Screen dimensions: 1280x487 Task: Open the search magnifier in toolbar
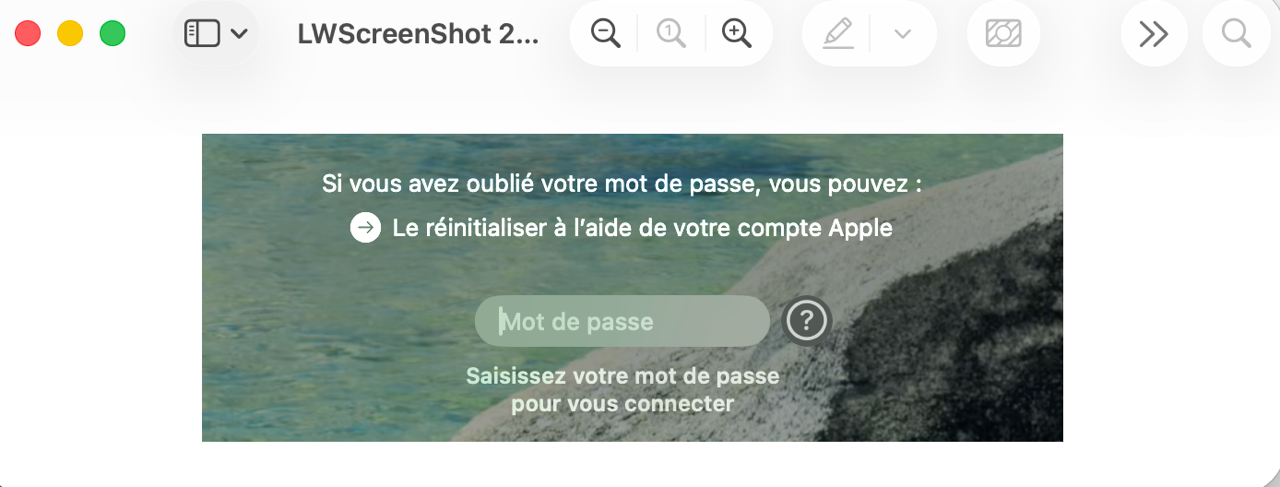(1236, 34)
